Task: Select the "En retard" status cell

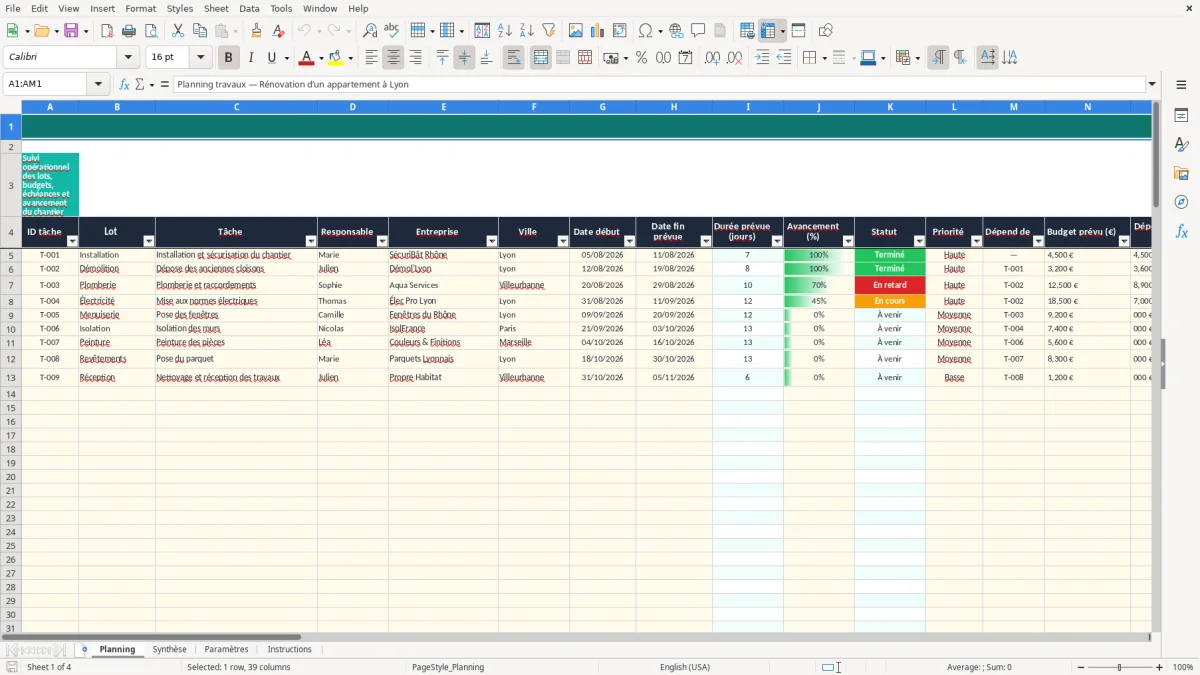Action: coord(890,285)
